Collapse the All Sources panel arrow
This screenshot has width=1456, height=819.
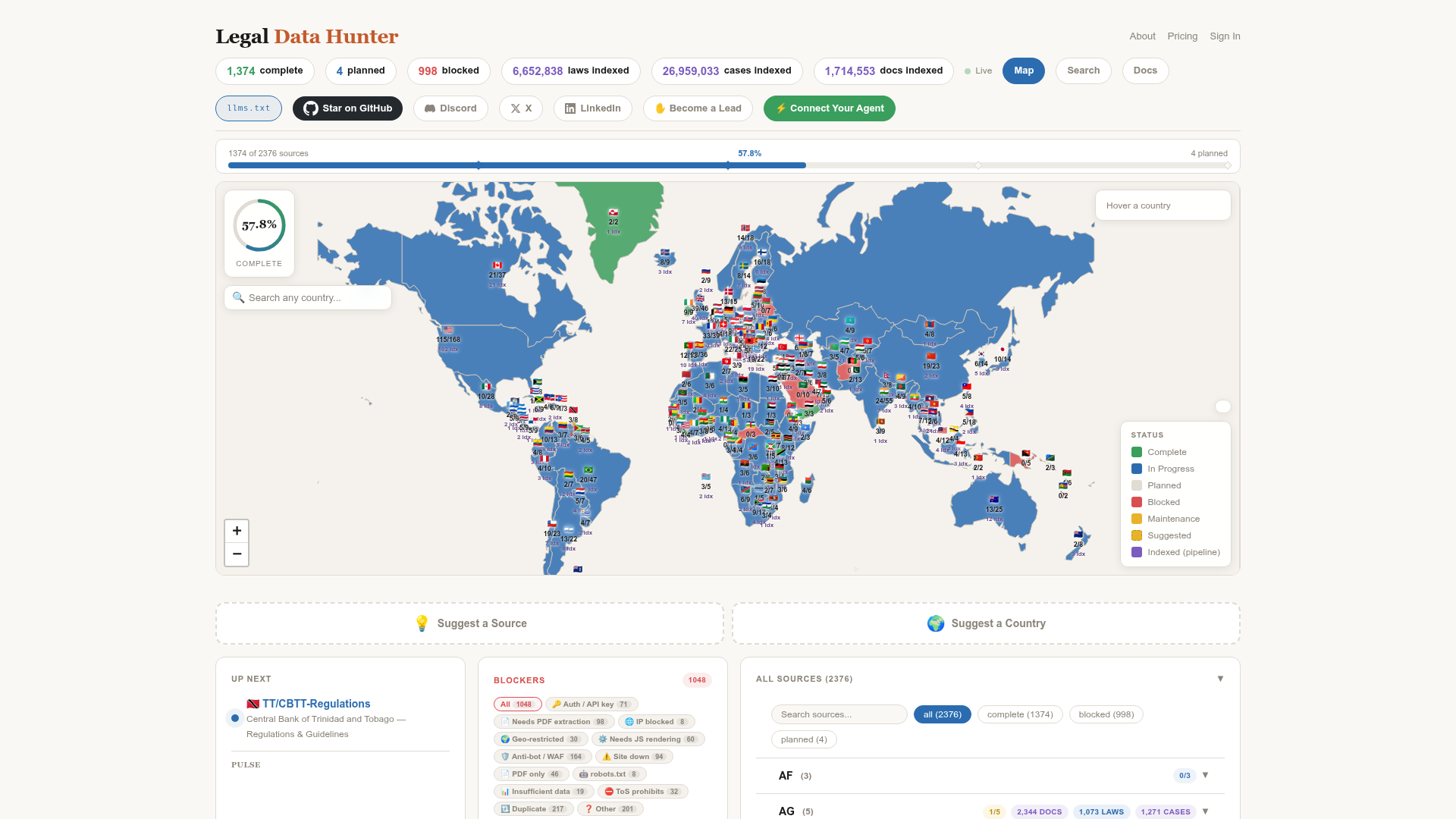pyautogui.click(x=1220, y=679)
